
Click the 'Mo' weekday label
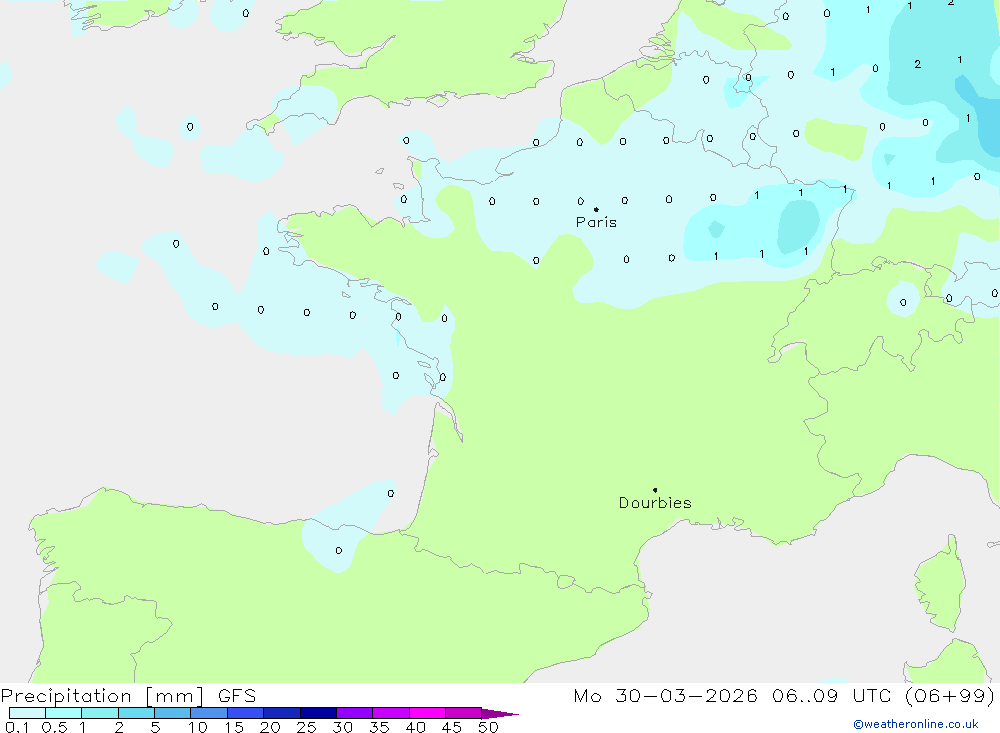click(x=587, y=695)
